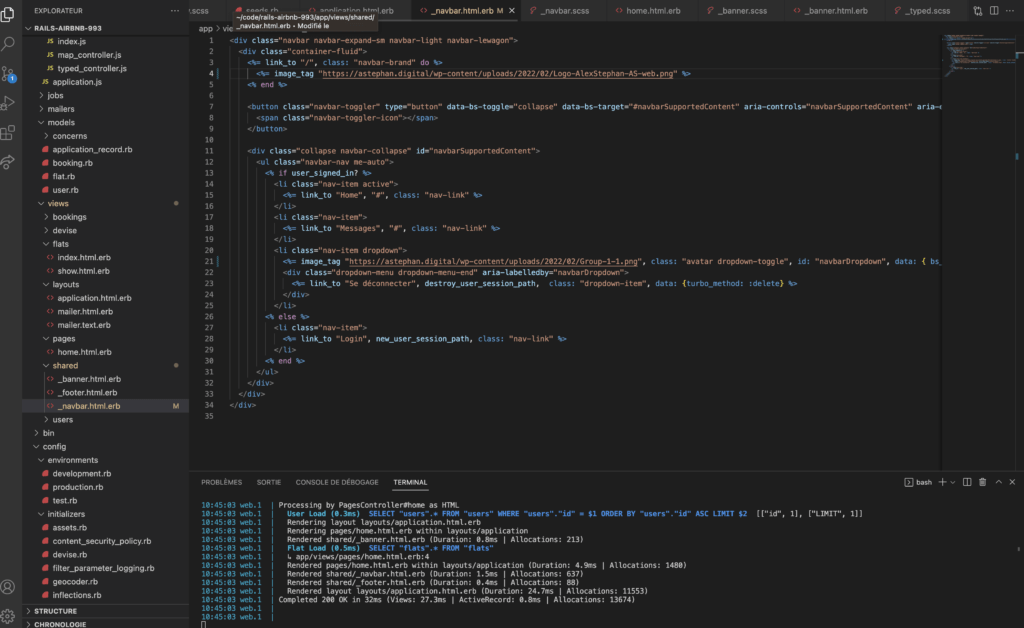Image resolution: width=1024 pixels, height=628 pixels.
Task: Open Explorer more actions ellipsis menu
Action: pos(176,10)
